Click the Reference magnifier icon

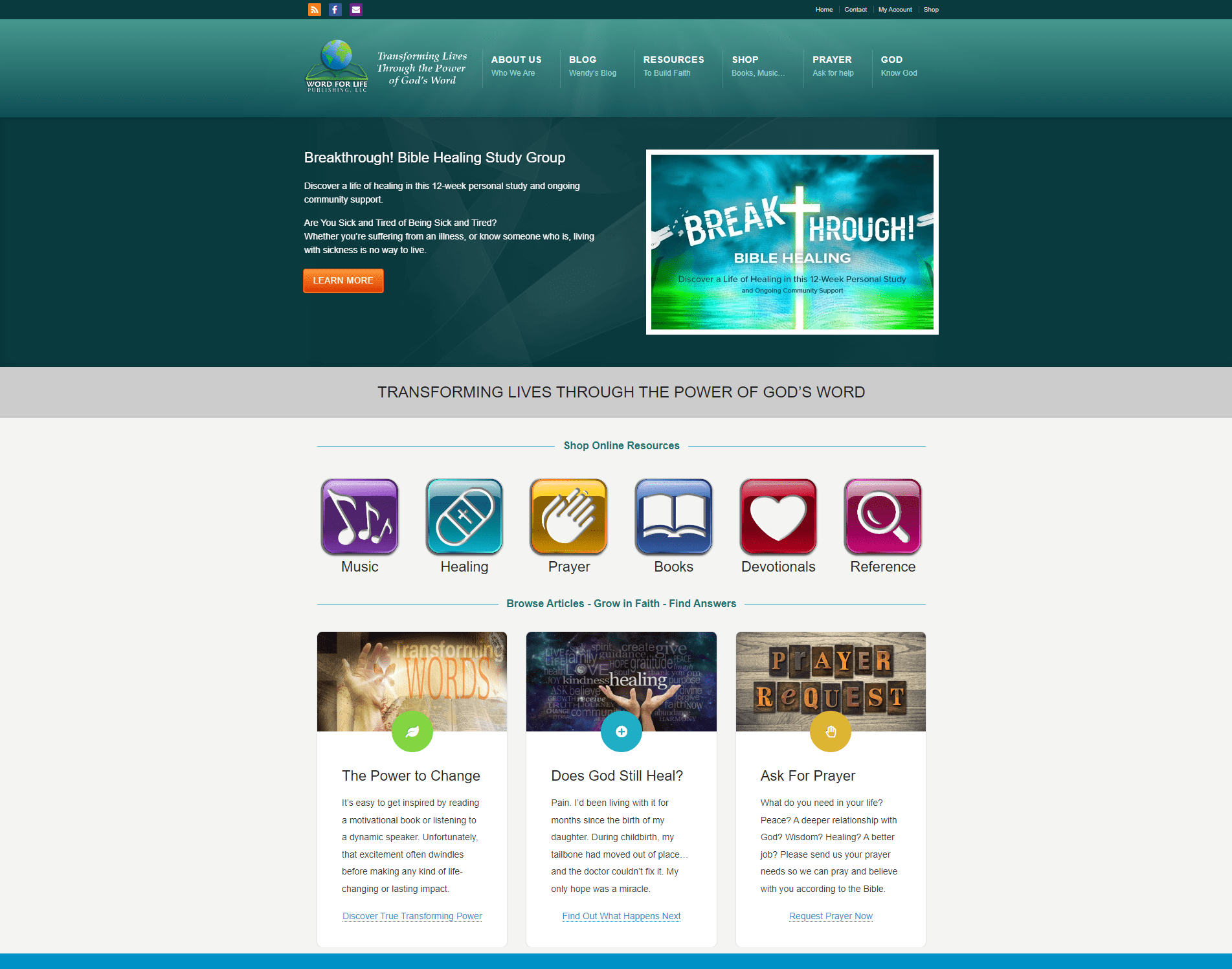point(882,517)
